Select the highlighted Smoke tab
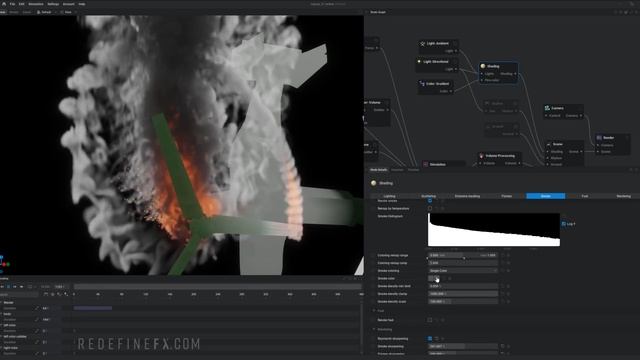Viewport: 640px width, 360px height. pos(546,196)
